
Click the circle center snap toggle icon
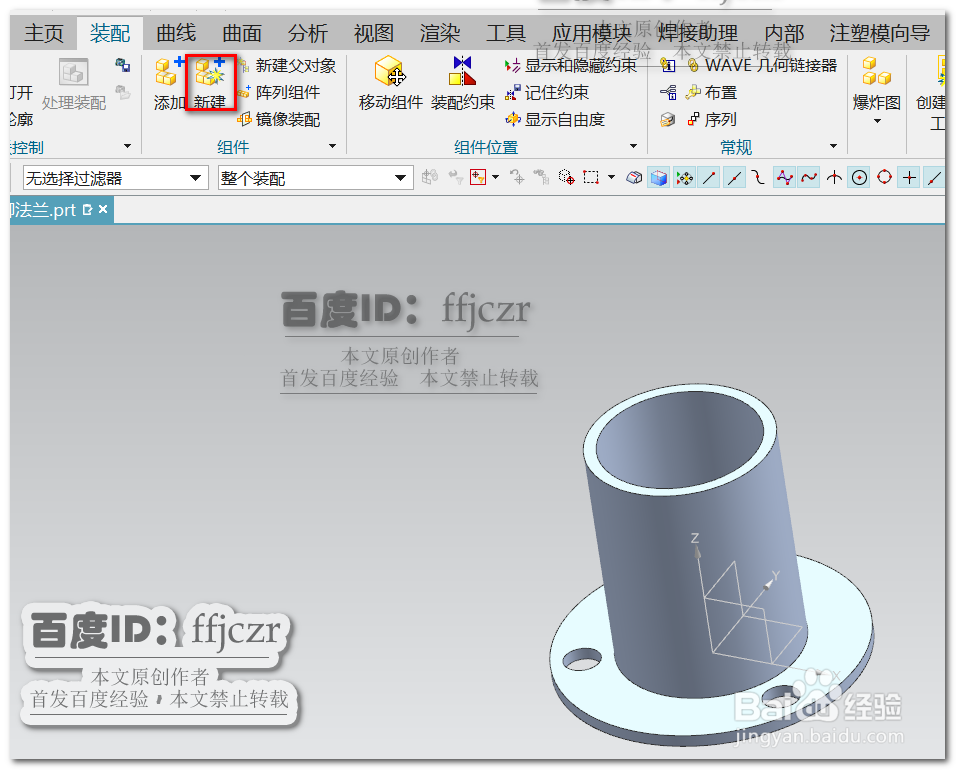coord(860,177)
